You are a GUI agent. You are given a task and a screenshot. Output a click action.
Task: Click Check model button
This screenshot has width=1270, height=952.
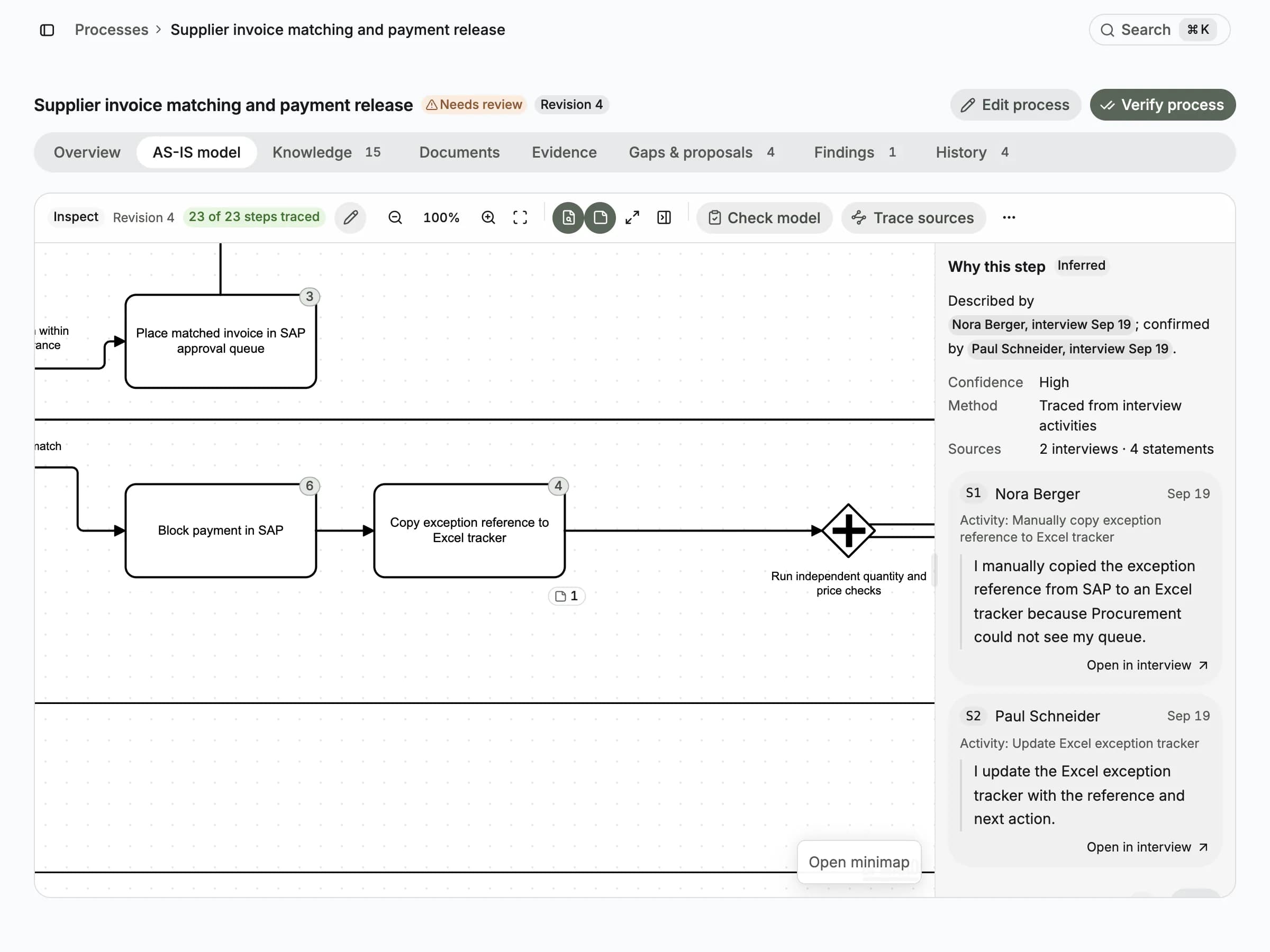[x=764, y=218]
